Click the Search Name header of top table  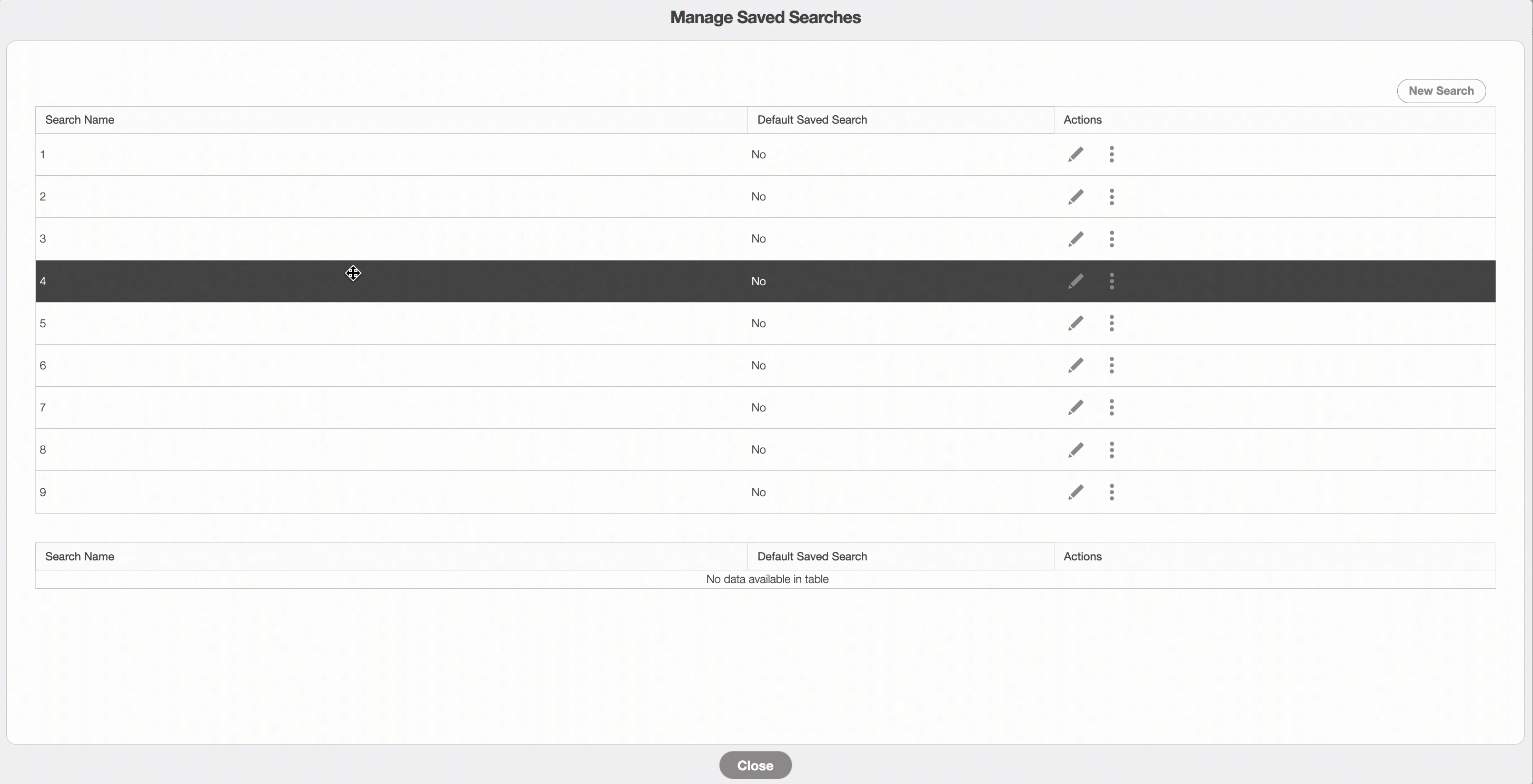point(79,120)
